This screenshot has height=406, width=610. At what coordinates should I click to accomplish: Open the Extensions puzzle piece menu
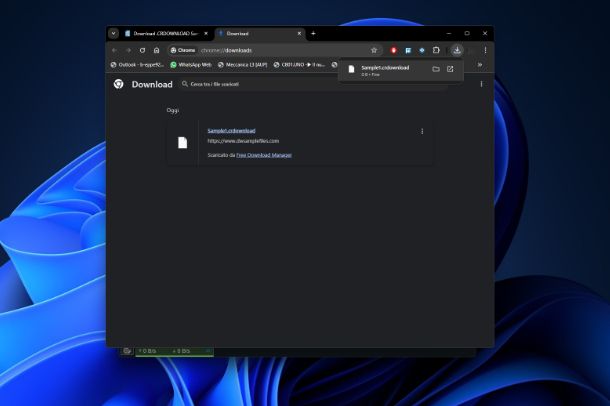click(x=436, y=50)
